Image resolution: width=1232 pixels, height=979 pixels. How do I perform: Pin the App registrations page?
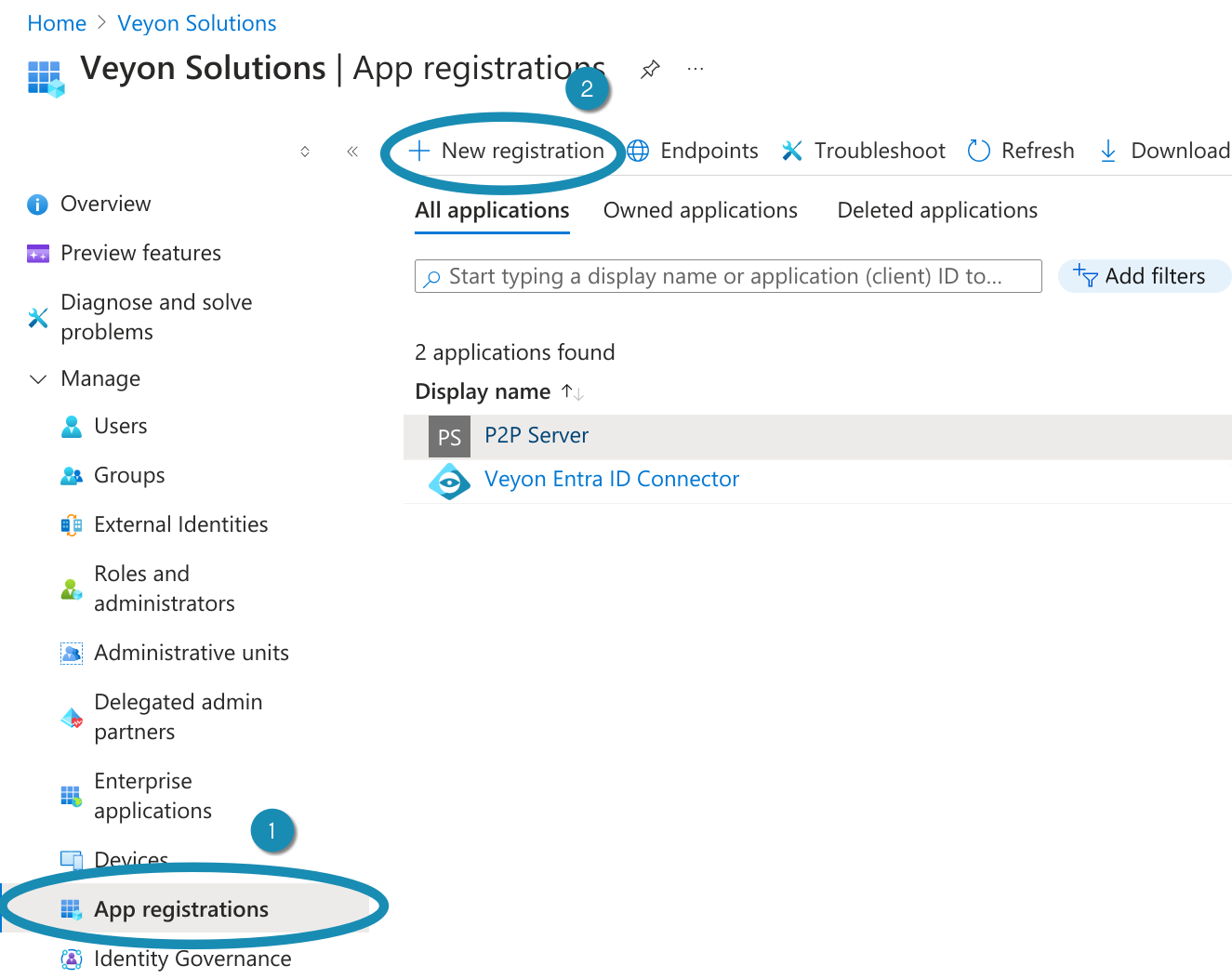pos(650,69)
